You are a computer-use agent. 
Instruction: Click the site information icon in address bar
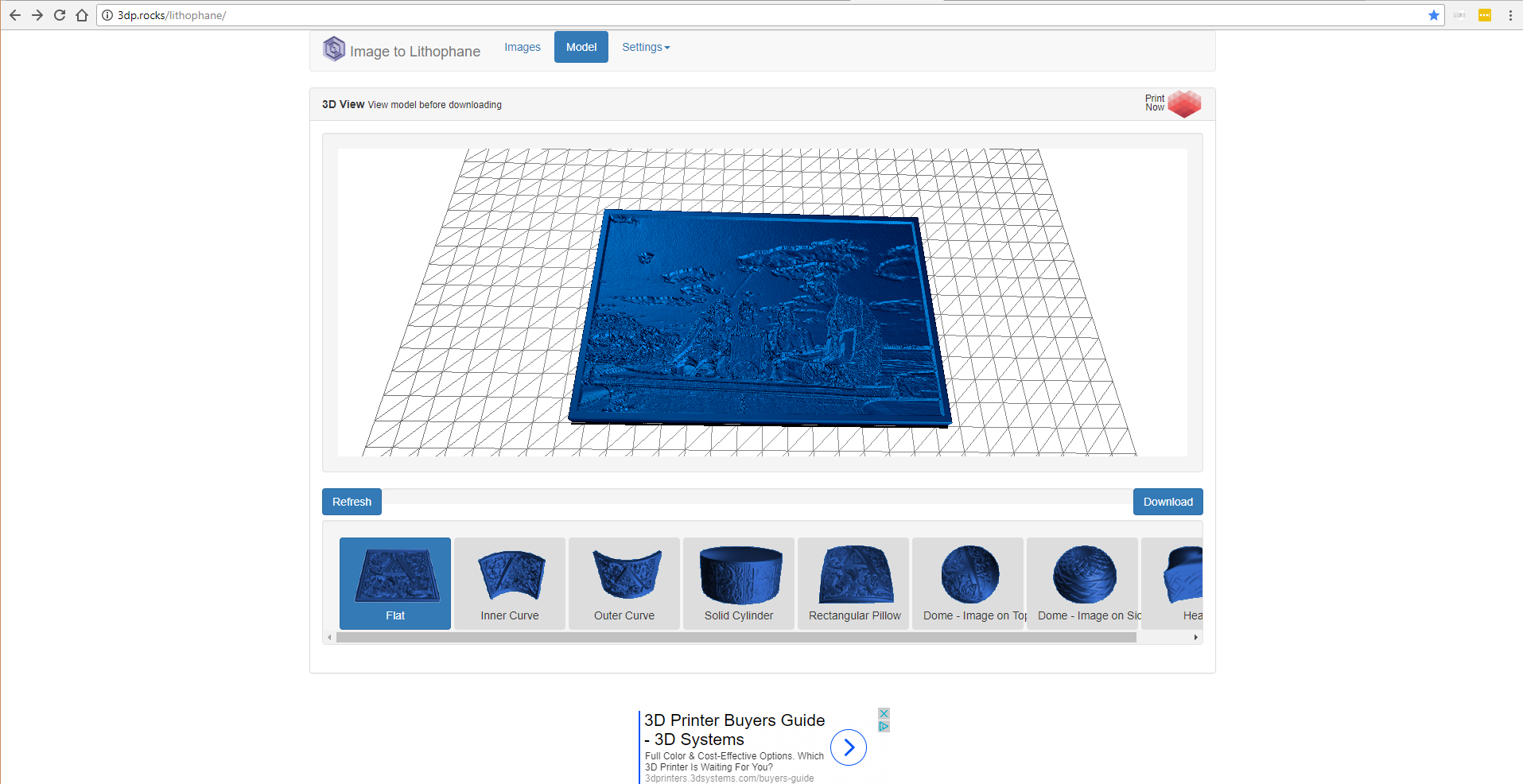coord(107,15)
